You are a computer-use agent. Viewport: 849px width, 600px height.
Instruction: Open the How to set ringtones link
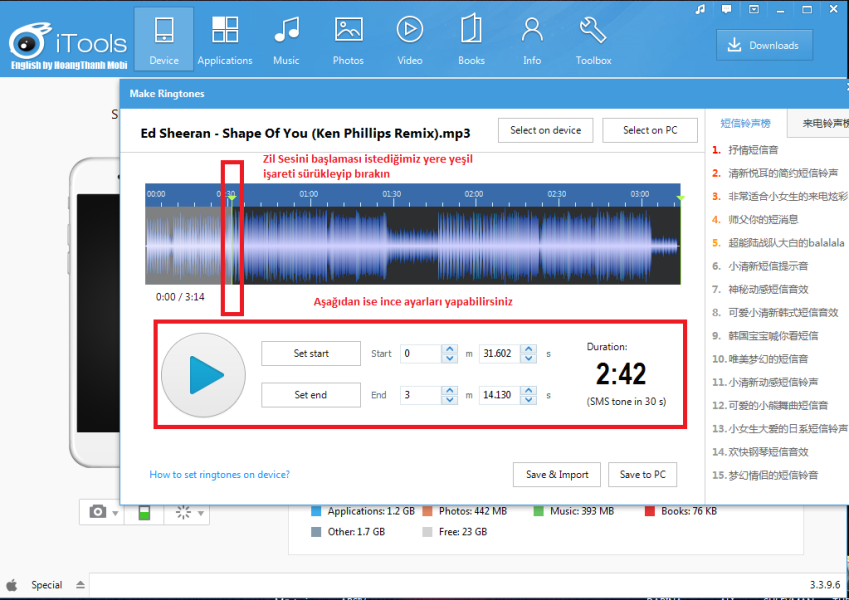219,474
